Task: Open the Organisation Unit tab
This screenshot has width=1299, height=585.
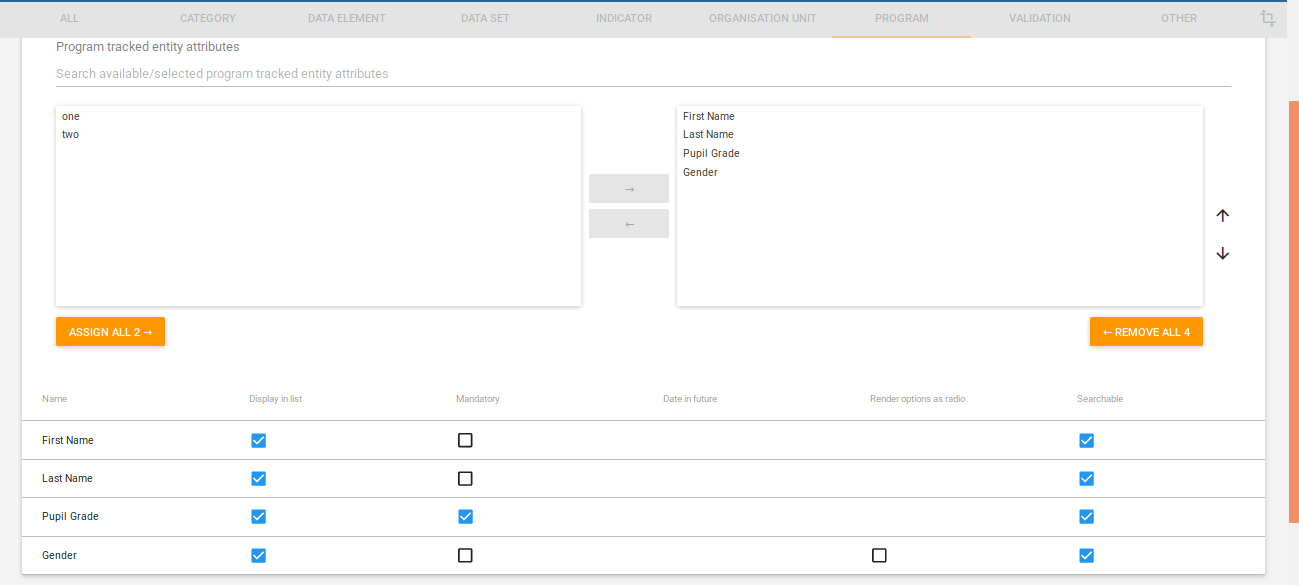Action: click(x=763, y=18)
